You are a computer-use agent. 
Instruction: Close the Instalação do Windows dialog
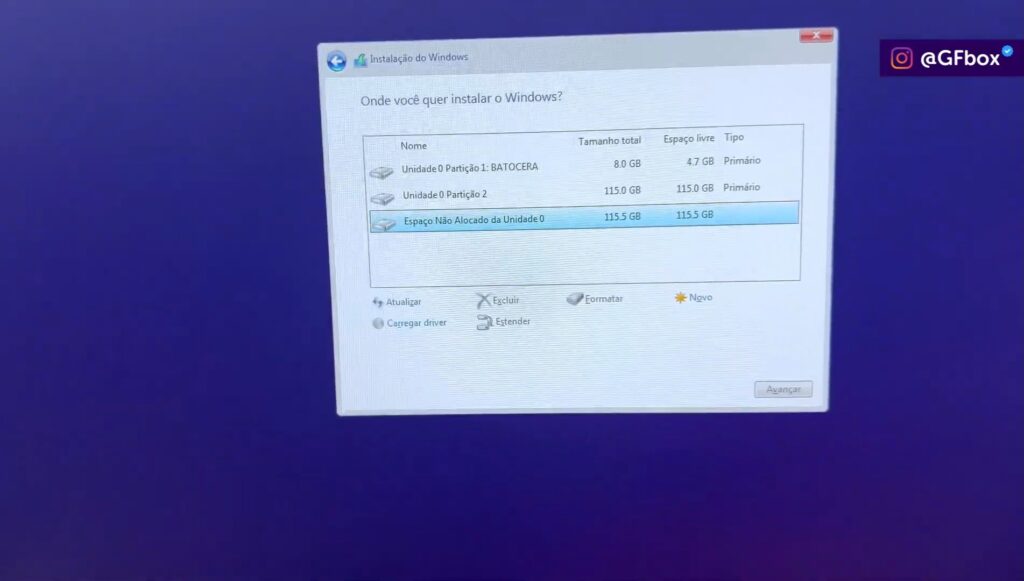[816, 36]
